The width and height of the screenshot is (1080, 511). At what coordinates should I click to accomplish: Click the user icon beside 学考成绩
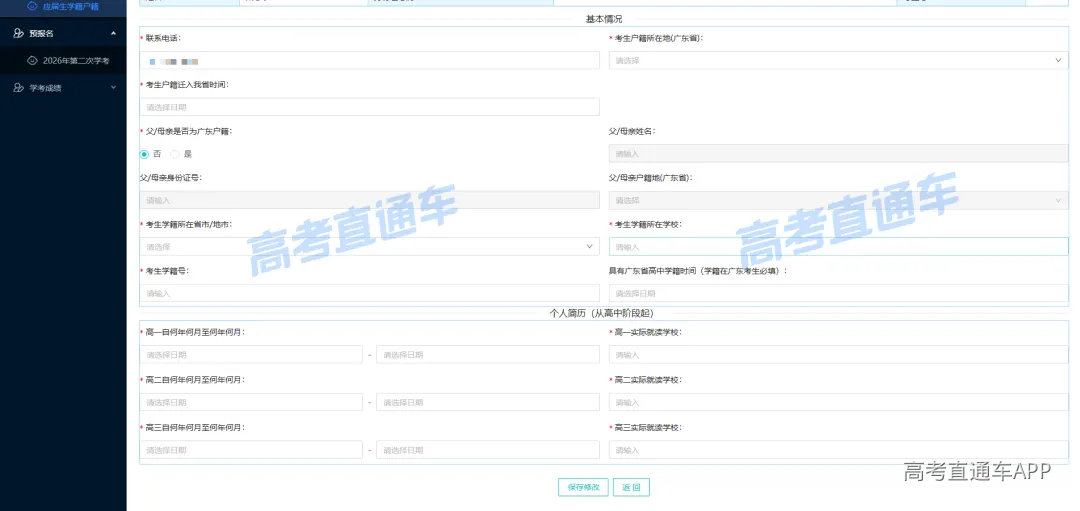point(19,88)
